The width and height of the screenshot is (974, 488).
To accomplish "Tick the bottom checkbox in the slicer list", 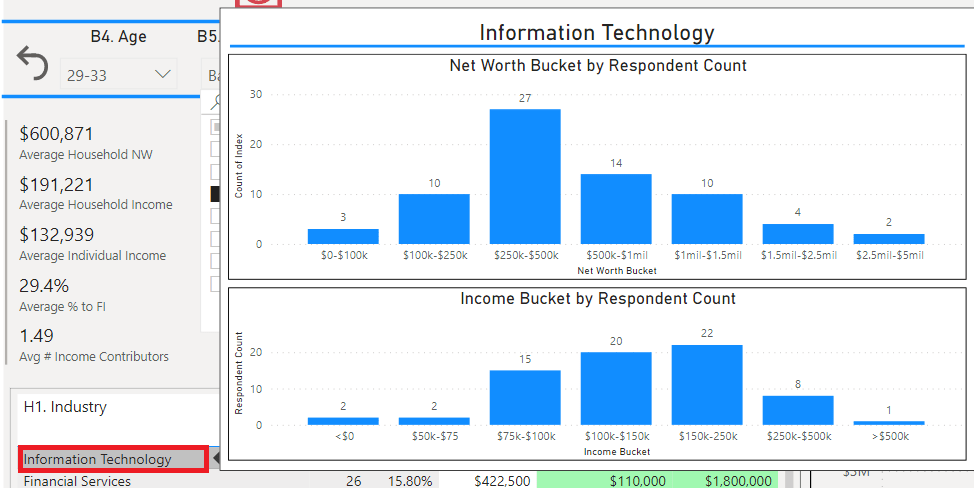I will 214,283.
